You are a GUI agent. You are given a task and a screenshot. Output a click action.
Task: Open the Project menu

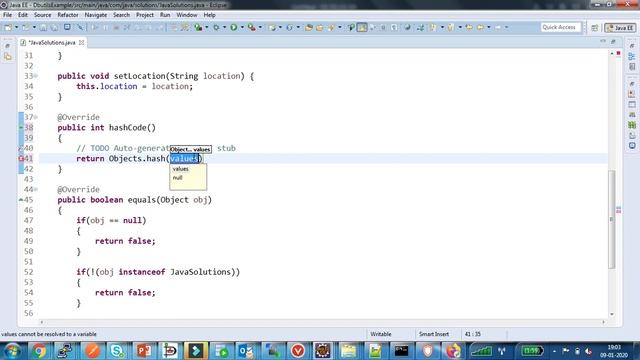pyautogui.click(x=145, y=15)
